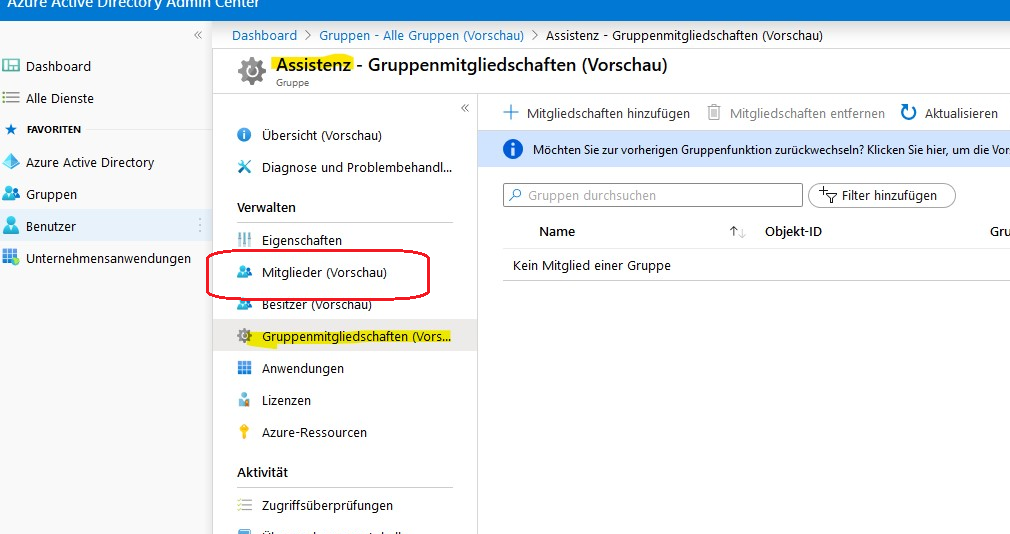Click Filter hinzufügen button

[881, 195]
